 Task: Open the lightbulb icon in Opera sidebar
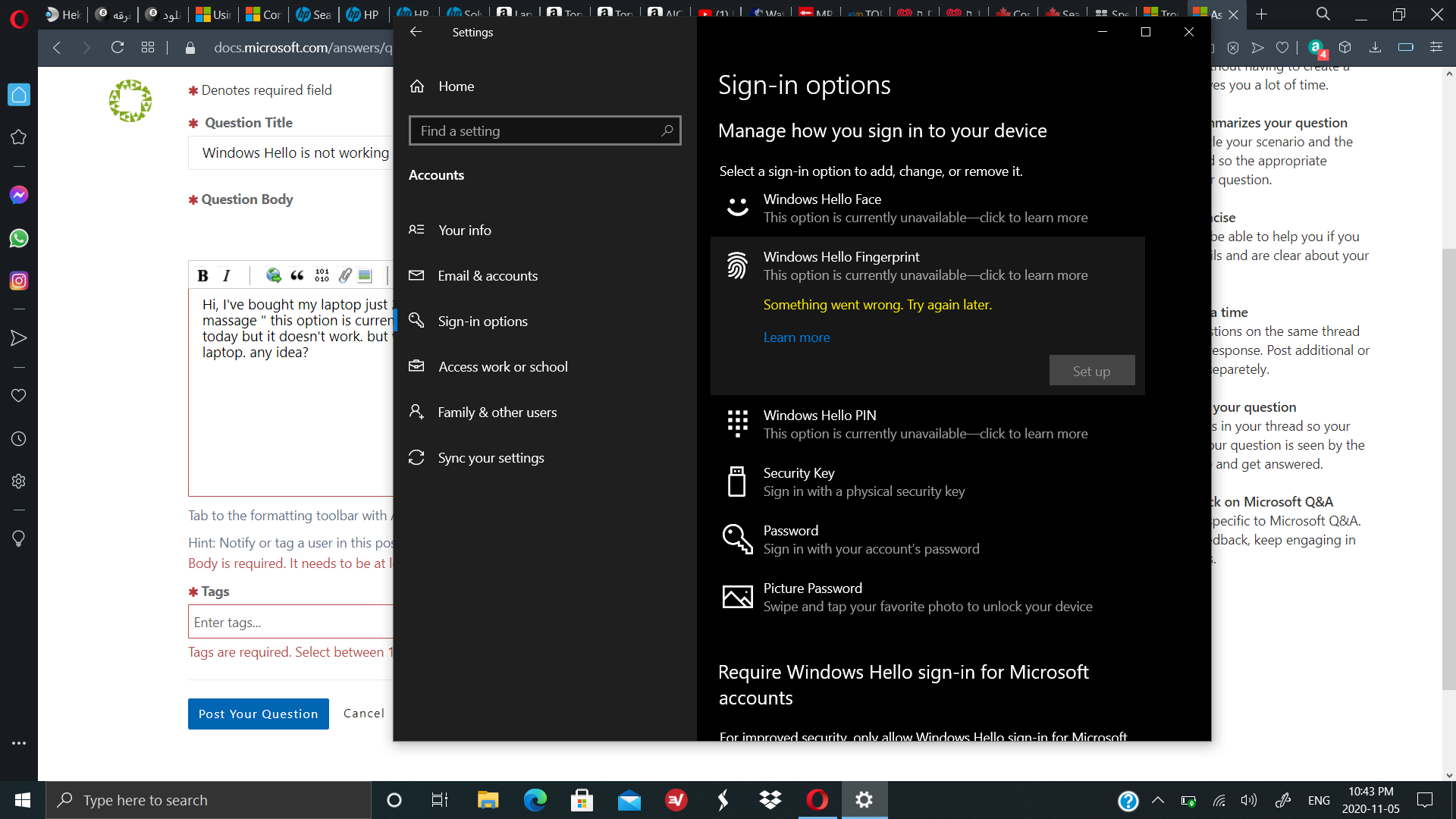pyautogui.click(x=19, y=538)
